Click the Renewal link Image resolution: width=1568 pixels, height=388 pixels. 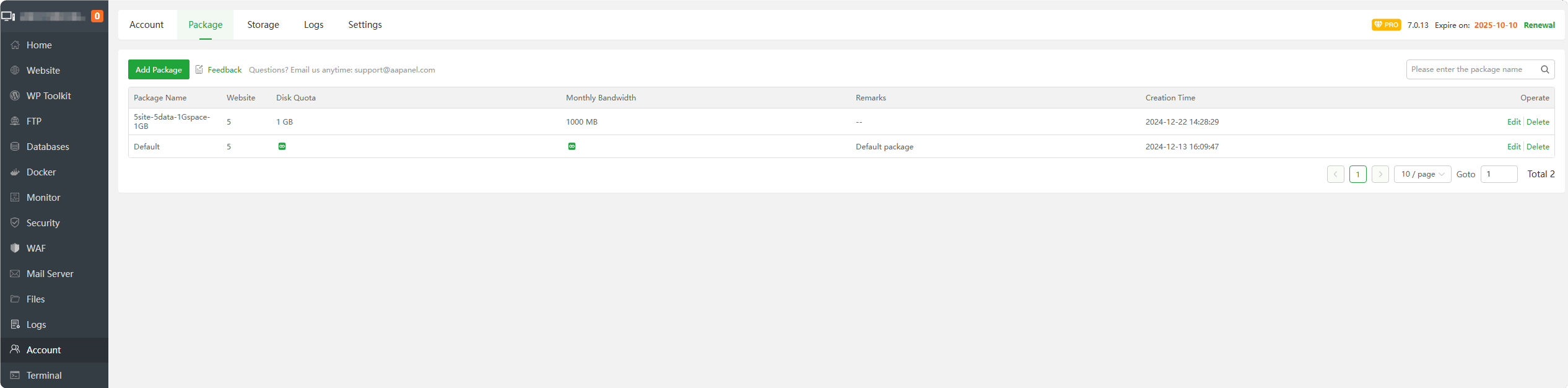1539,25
